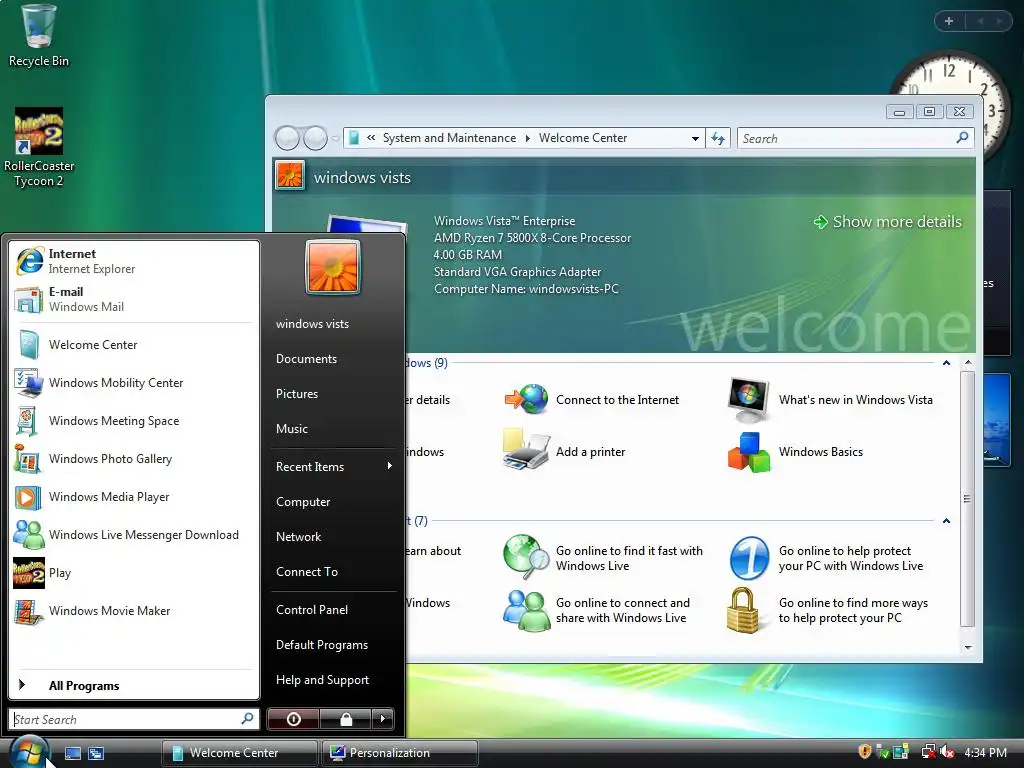
Task: Expand Recent Items submenu
Action: coord(333,466)
